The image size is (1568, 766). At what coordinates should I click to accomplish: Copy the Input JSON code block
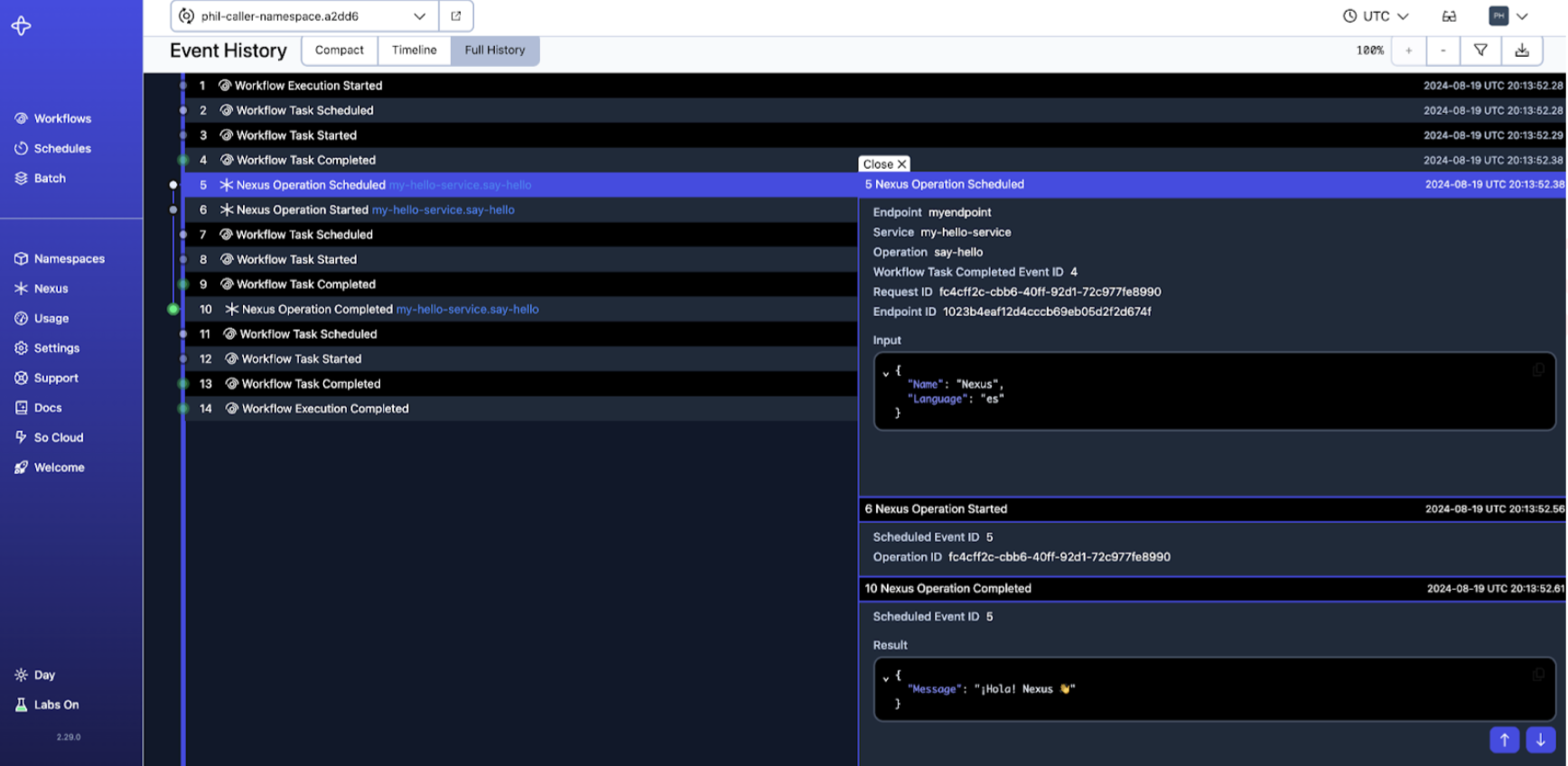(1537, 370)
